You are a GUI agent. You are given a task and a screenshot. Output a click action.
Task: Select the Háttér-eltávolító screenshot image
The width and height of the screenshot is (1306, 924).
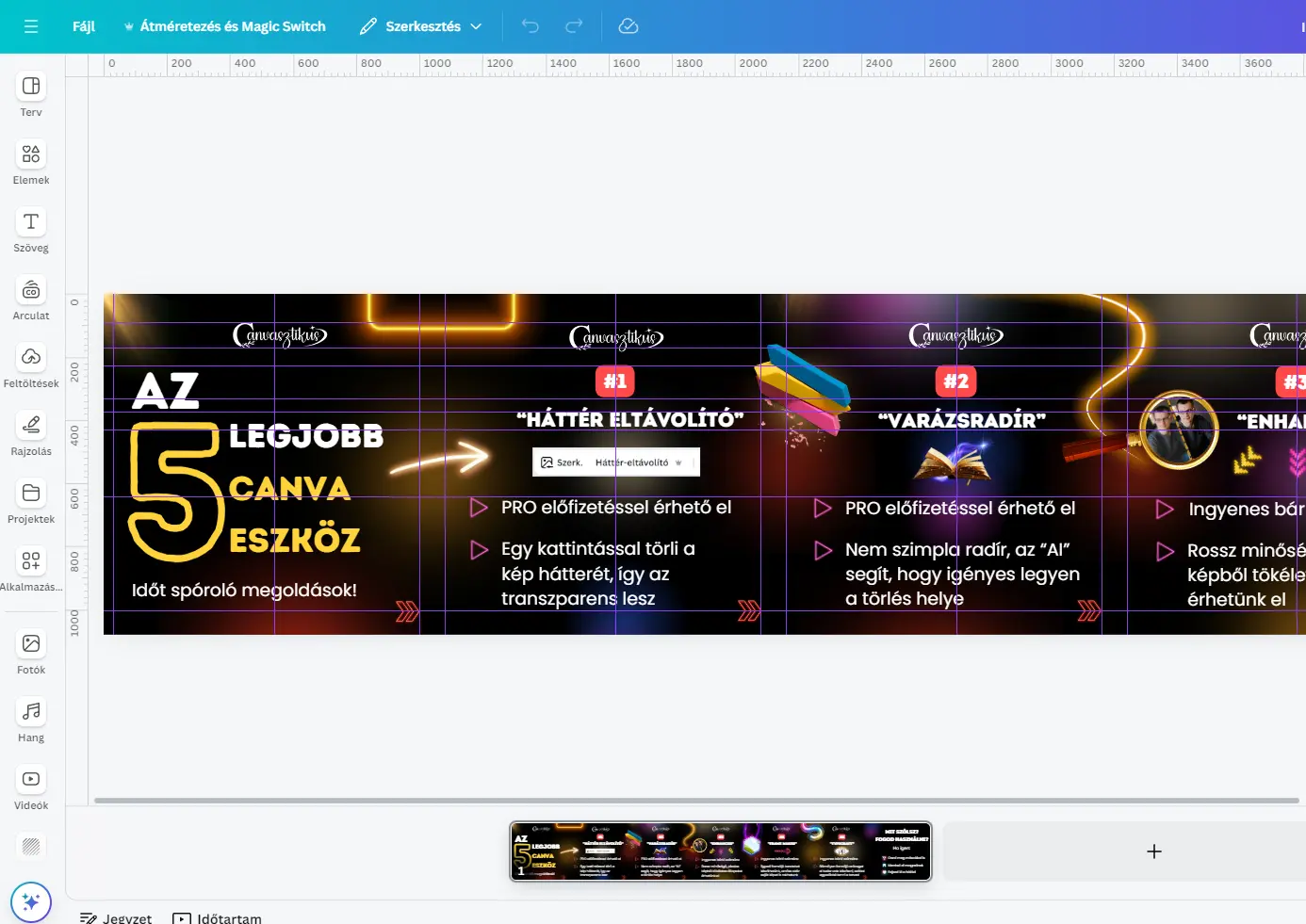coord(616,462)
